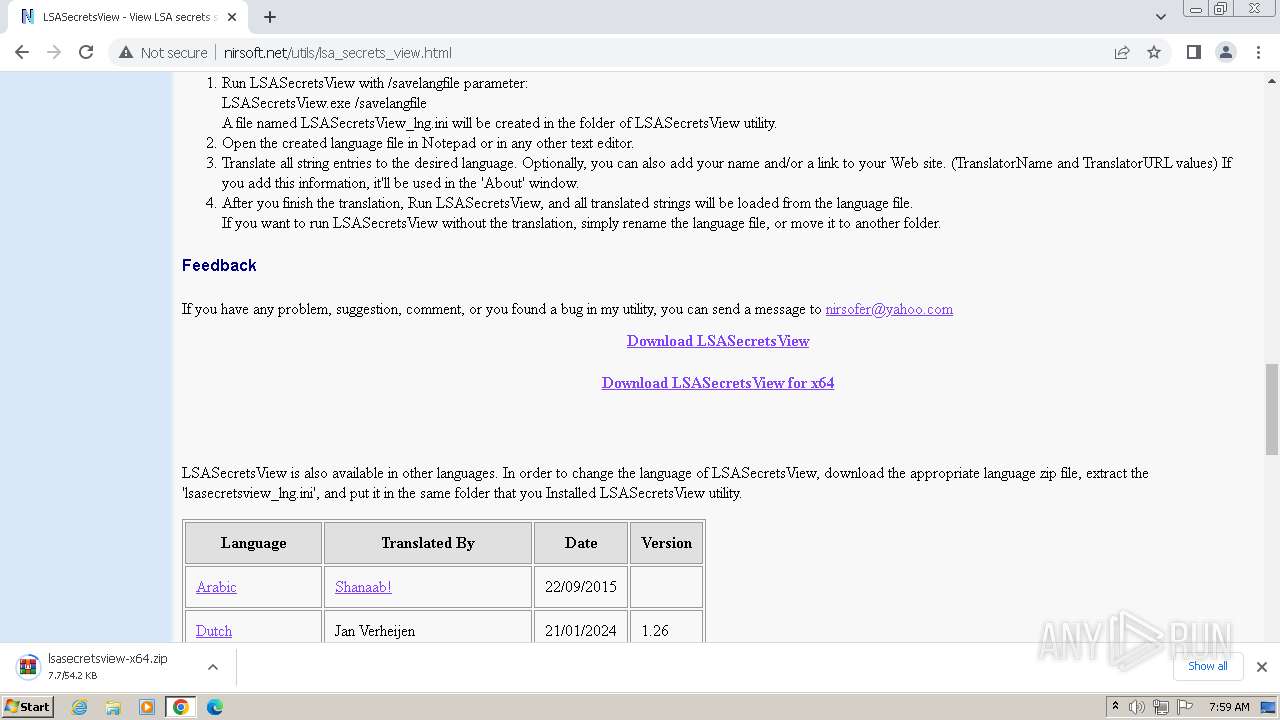Click the Version column header
The height and width of the screenshot is (720, 1280).
667,543
